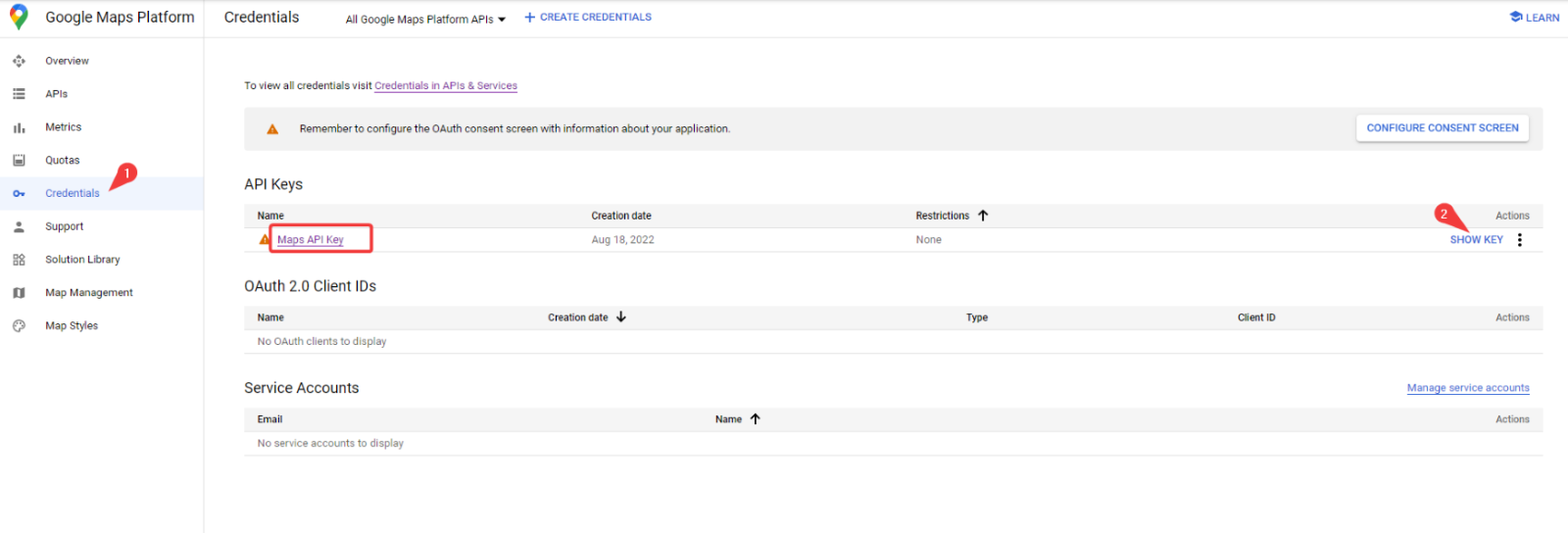Click Show Key for Maps API Key

tap(1476, 240)
